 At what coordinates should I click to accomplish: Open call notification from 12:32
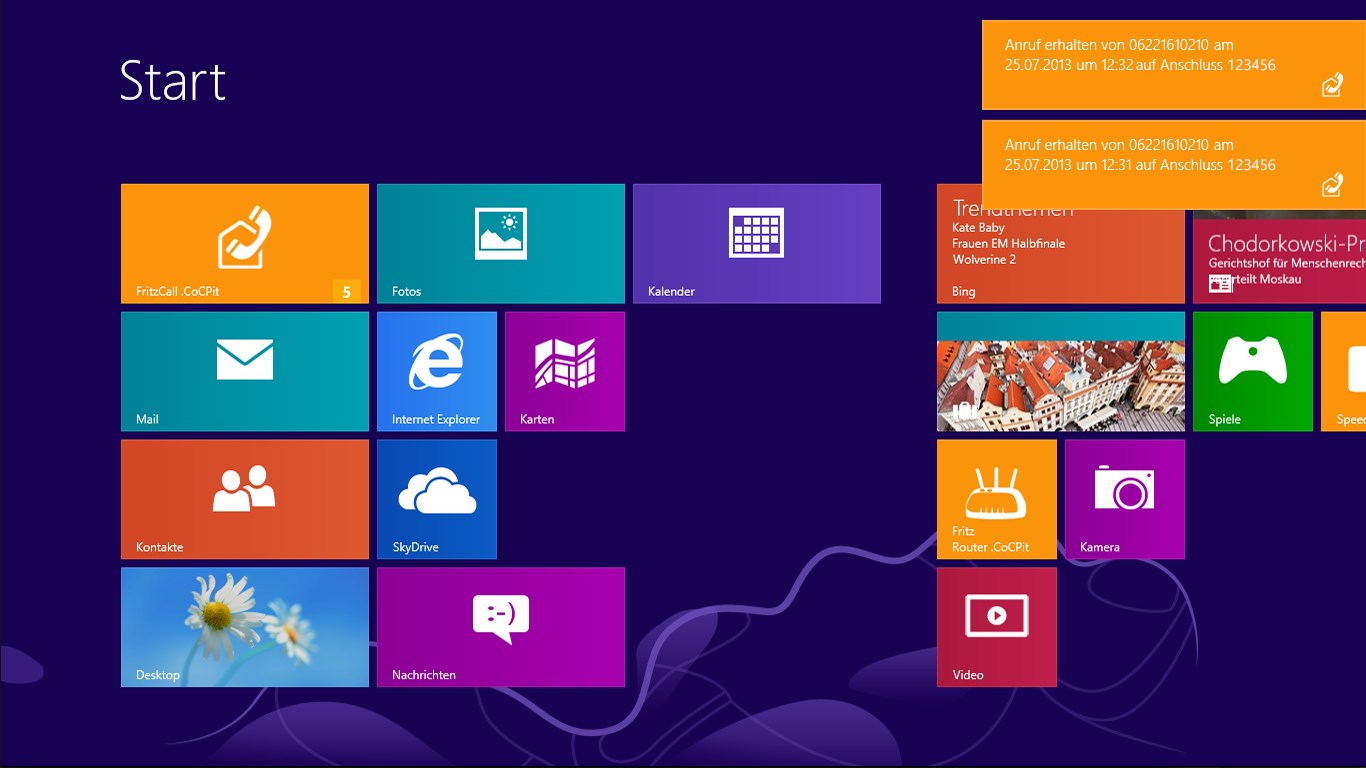1174,65
